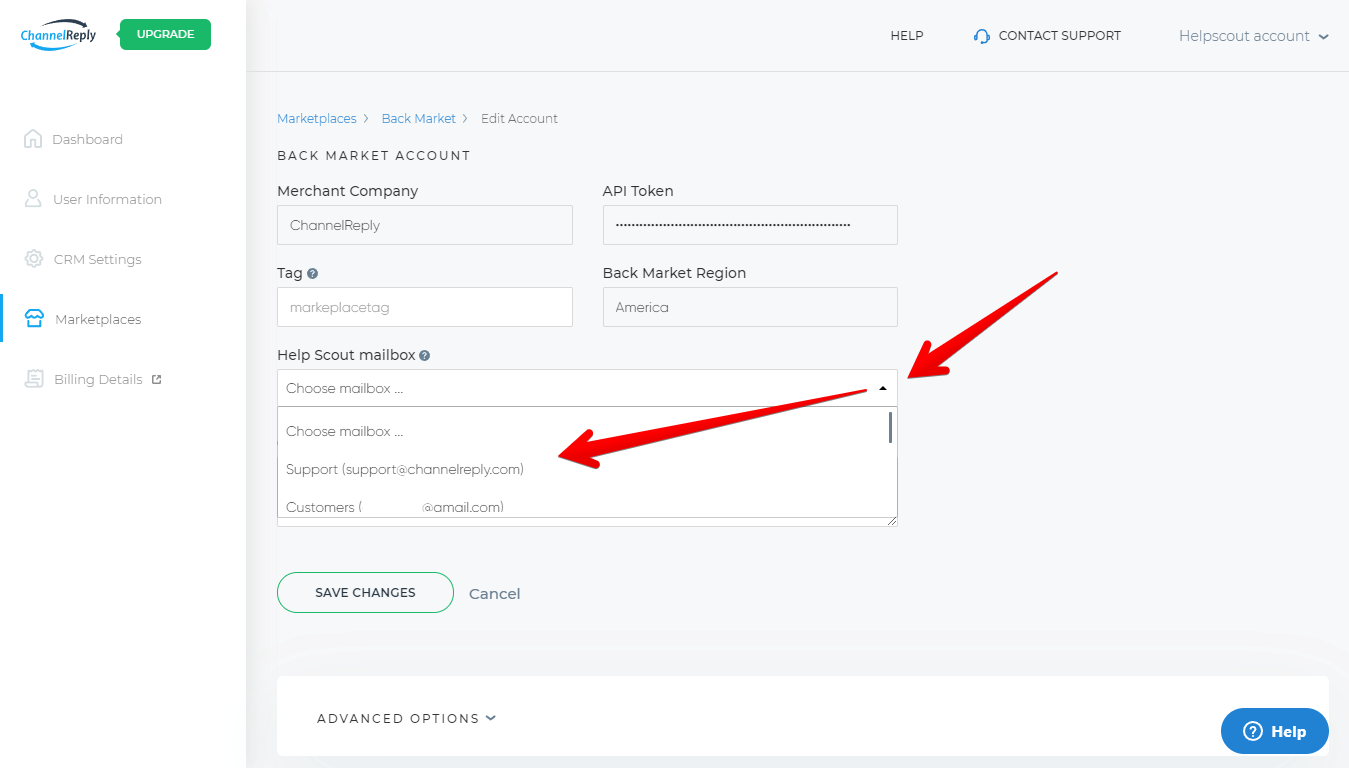Click the help icon next to Help Scout mailbox

point(425,355)
